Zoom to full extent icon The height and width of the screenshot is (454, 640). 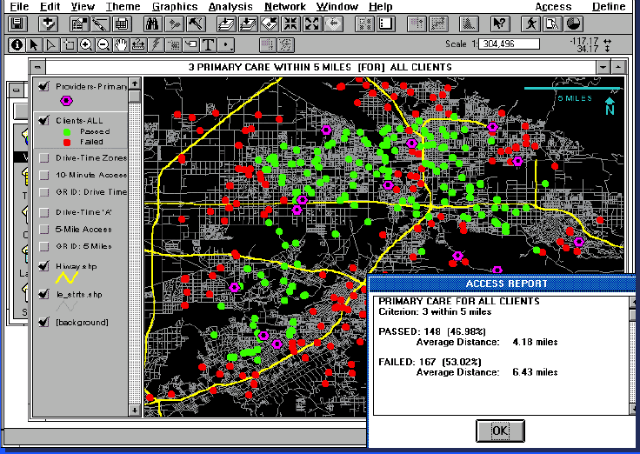click(x=226, y=24)
